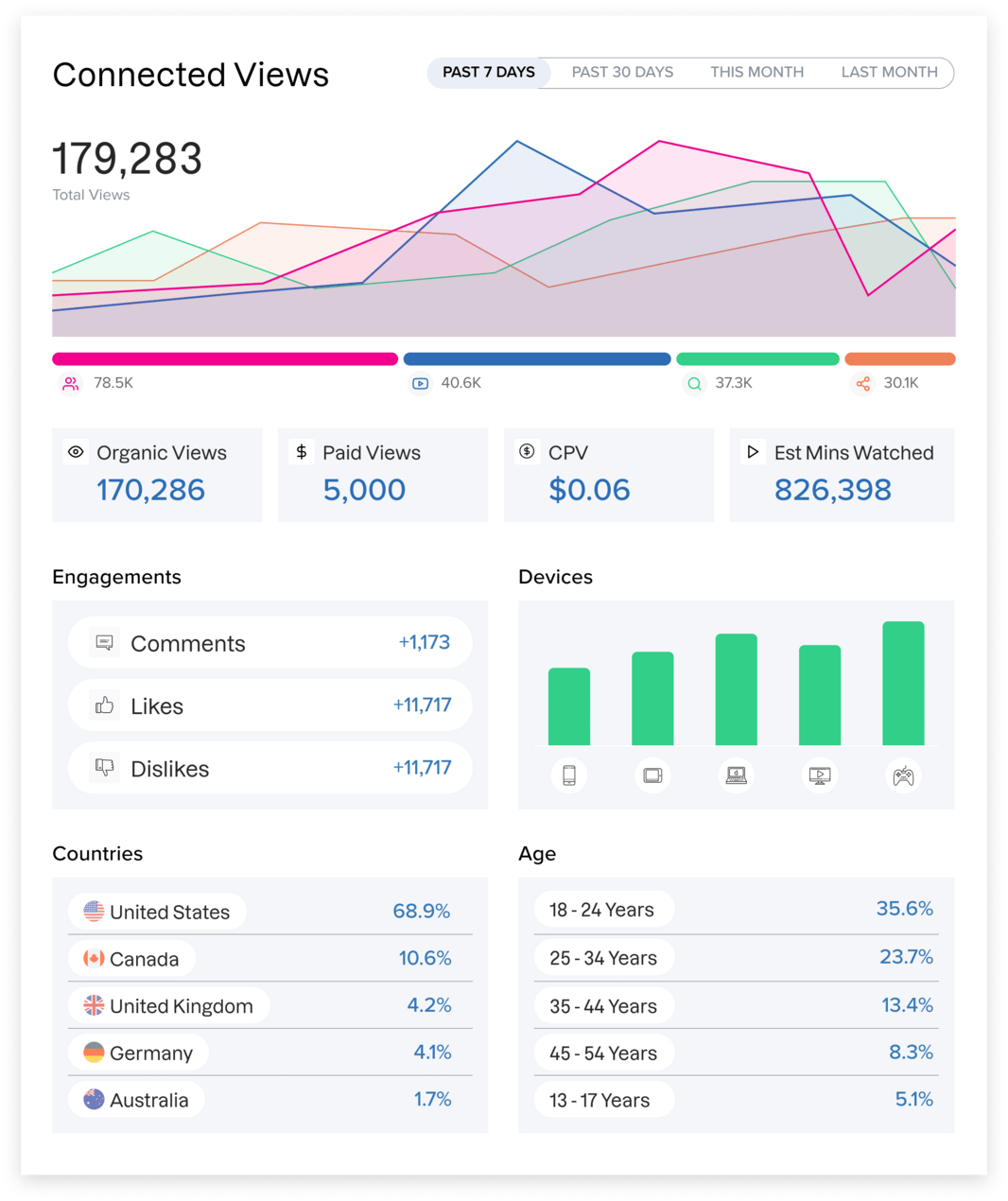This screenshot has width=1008, height=1201.
Task: Click the eye icon on Organic Views card
Action: 77,452
